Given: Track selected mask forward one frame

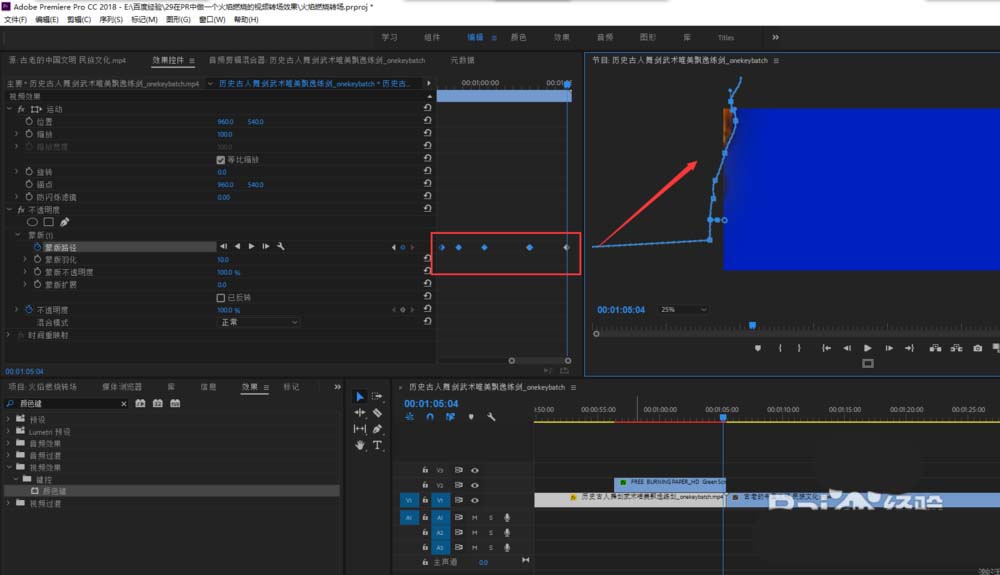Looking at the screenshot, I should tap(265, 246).
